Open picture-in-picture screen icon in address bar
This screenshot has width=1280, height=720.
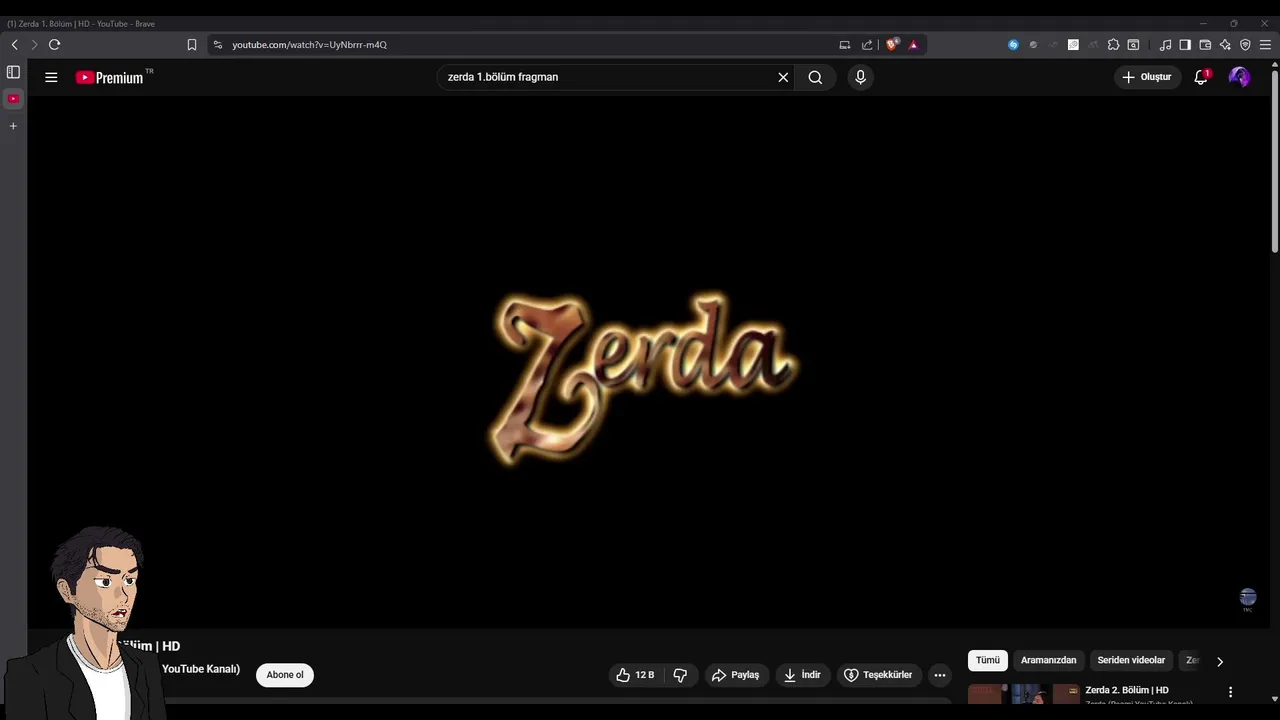[845, 45]
